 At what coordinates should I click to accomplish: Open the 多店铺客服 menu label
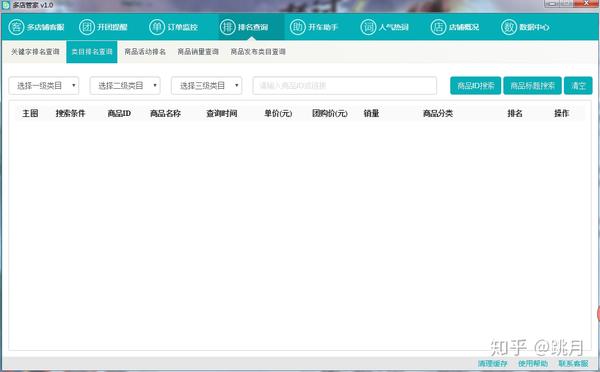coord(46,27)
